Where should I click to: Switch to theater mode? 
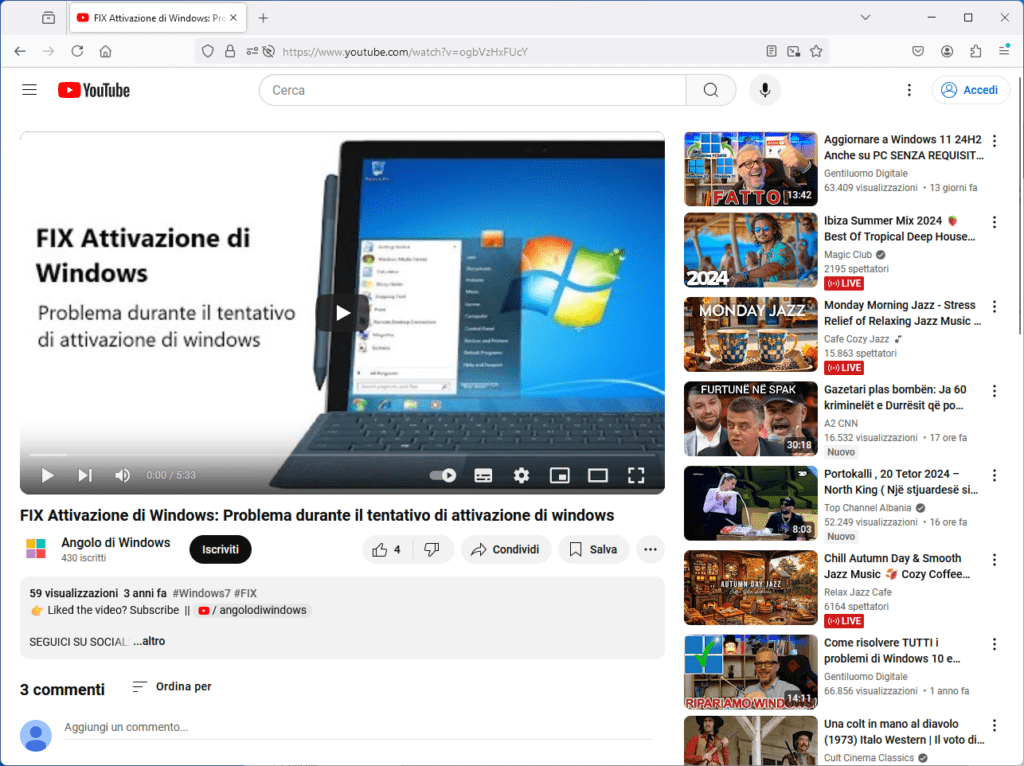[598, 475]
